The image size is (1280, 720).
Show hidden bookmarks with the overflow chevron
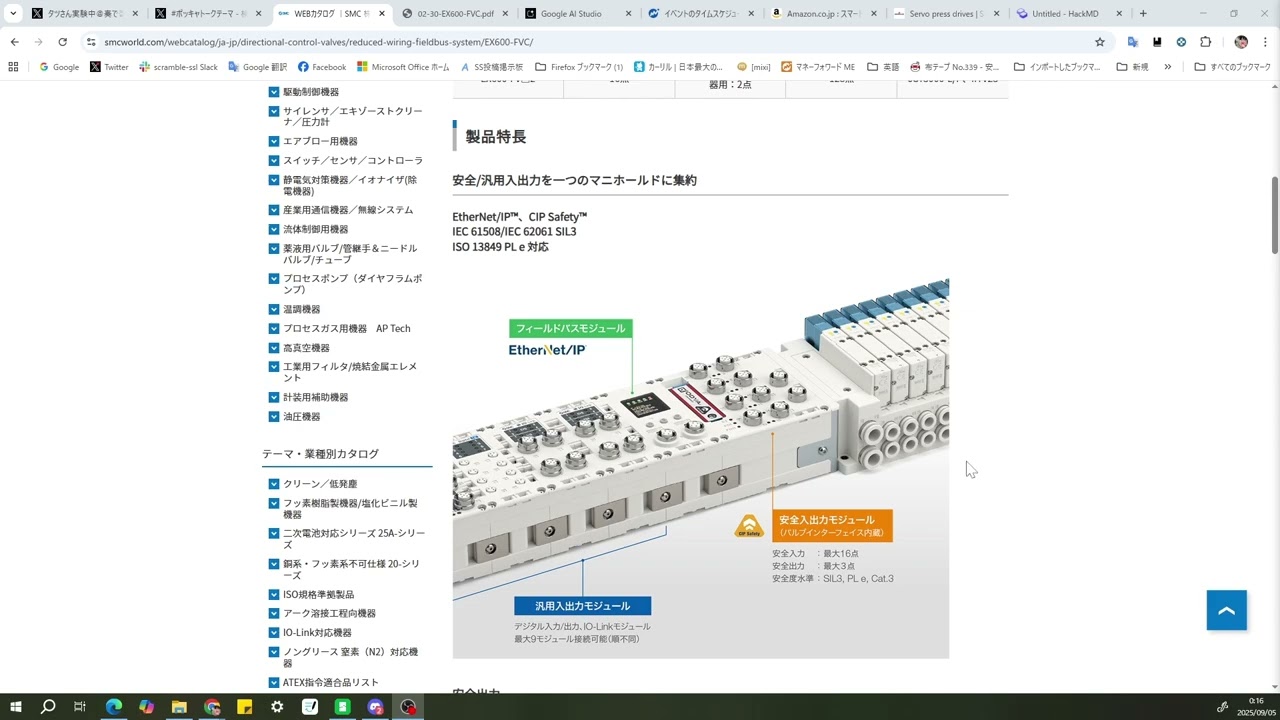[1168, 67]
